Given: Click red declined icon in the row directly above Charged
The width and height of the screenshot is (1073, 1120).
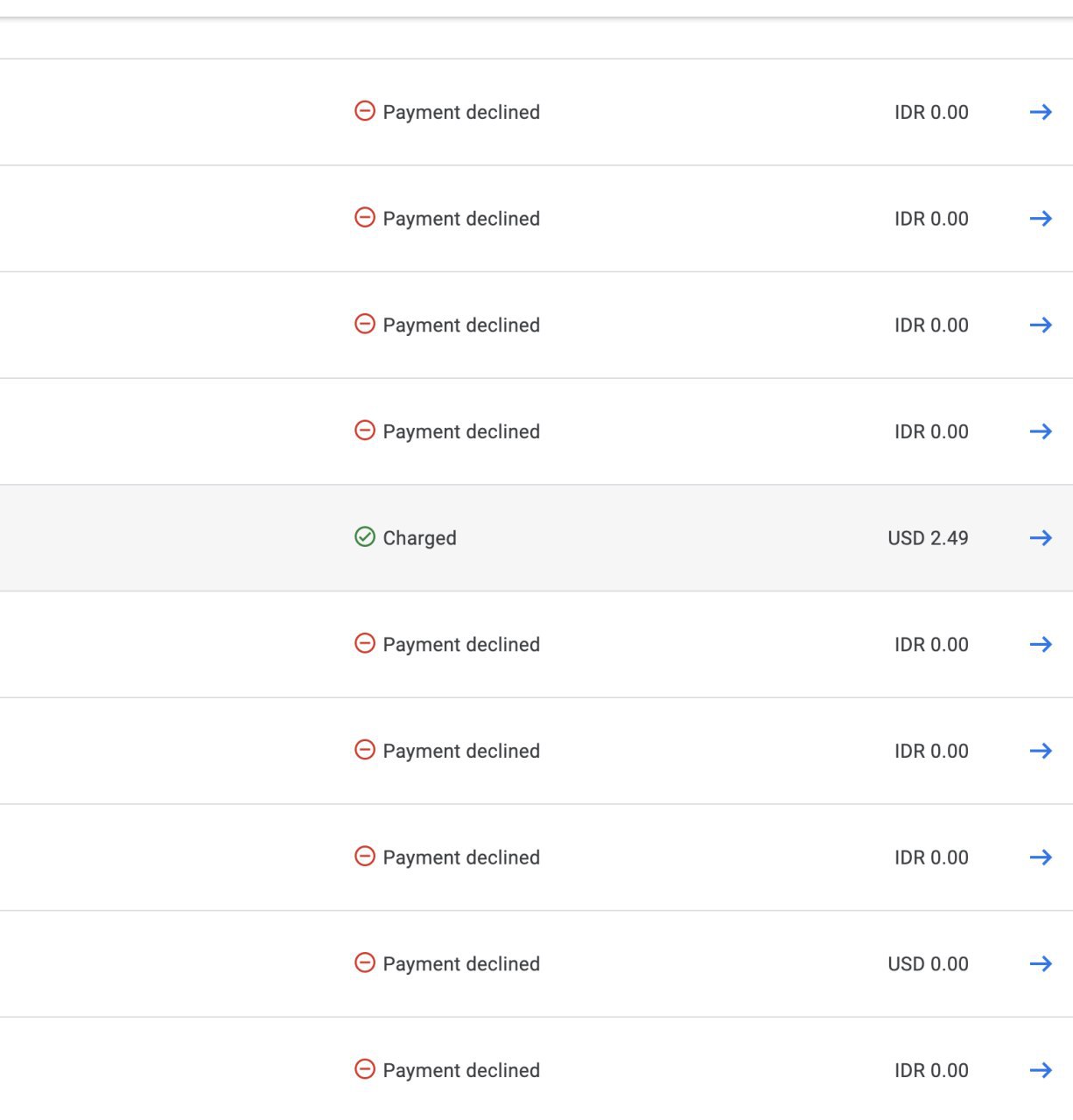Looking at the screenshot, I should point(365,430).
